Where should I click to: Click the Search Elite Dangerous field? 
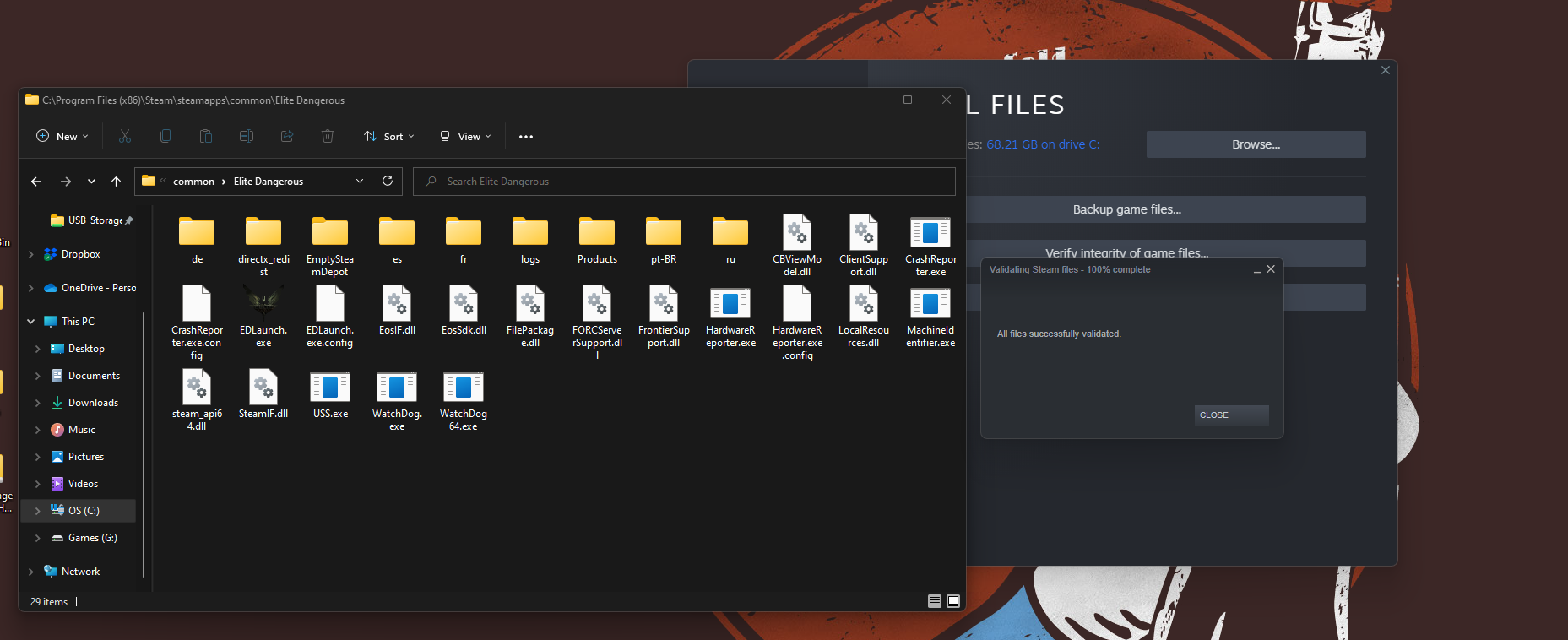[684, 182]
